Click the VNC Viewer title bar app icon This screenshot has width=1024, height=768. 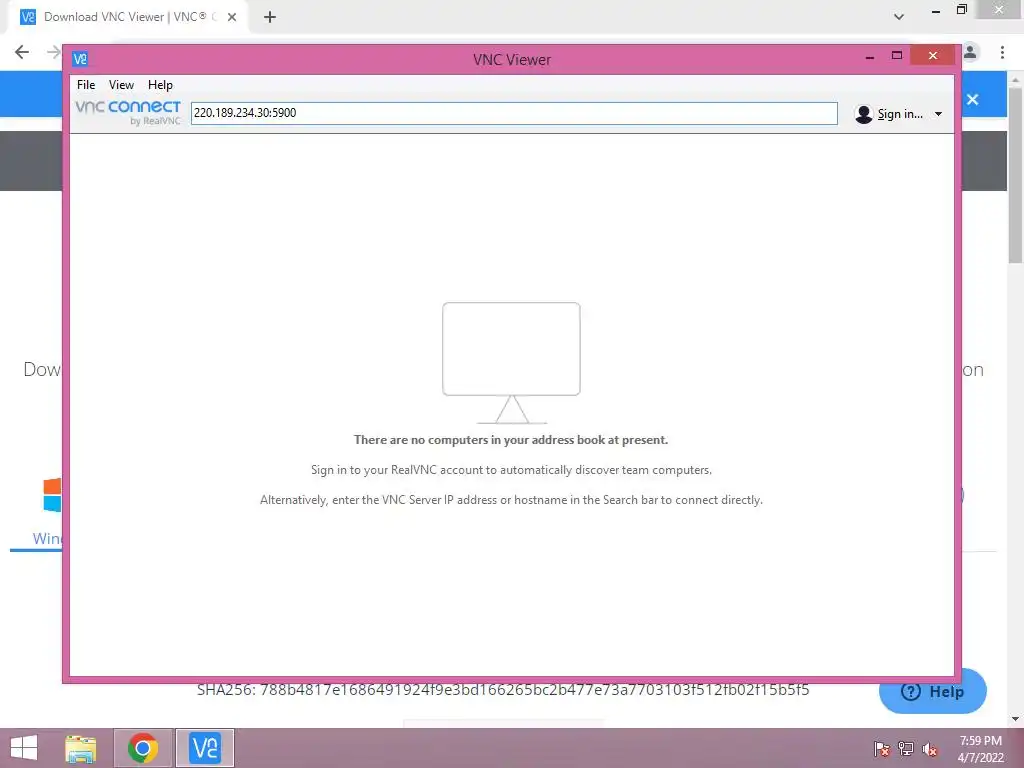click(x=80, y=59)
